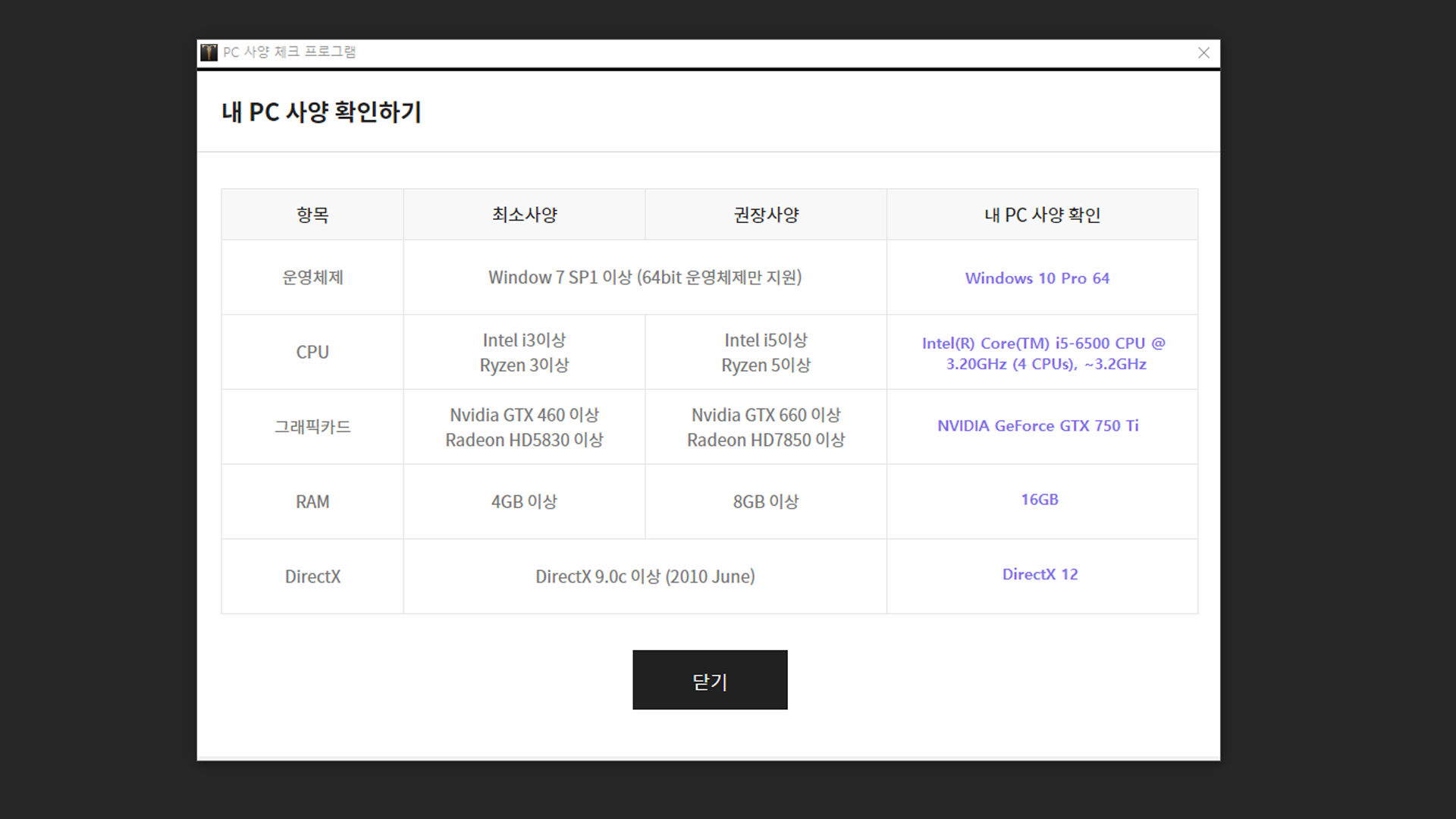1456x819 pixels.
Task: Click the 16GB RAM result
Action: pos(1039,500)
